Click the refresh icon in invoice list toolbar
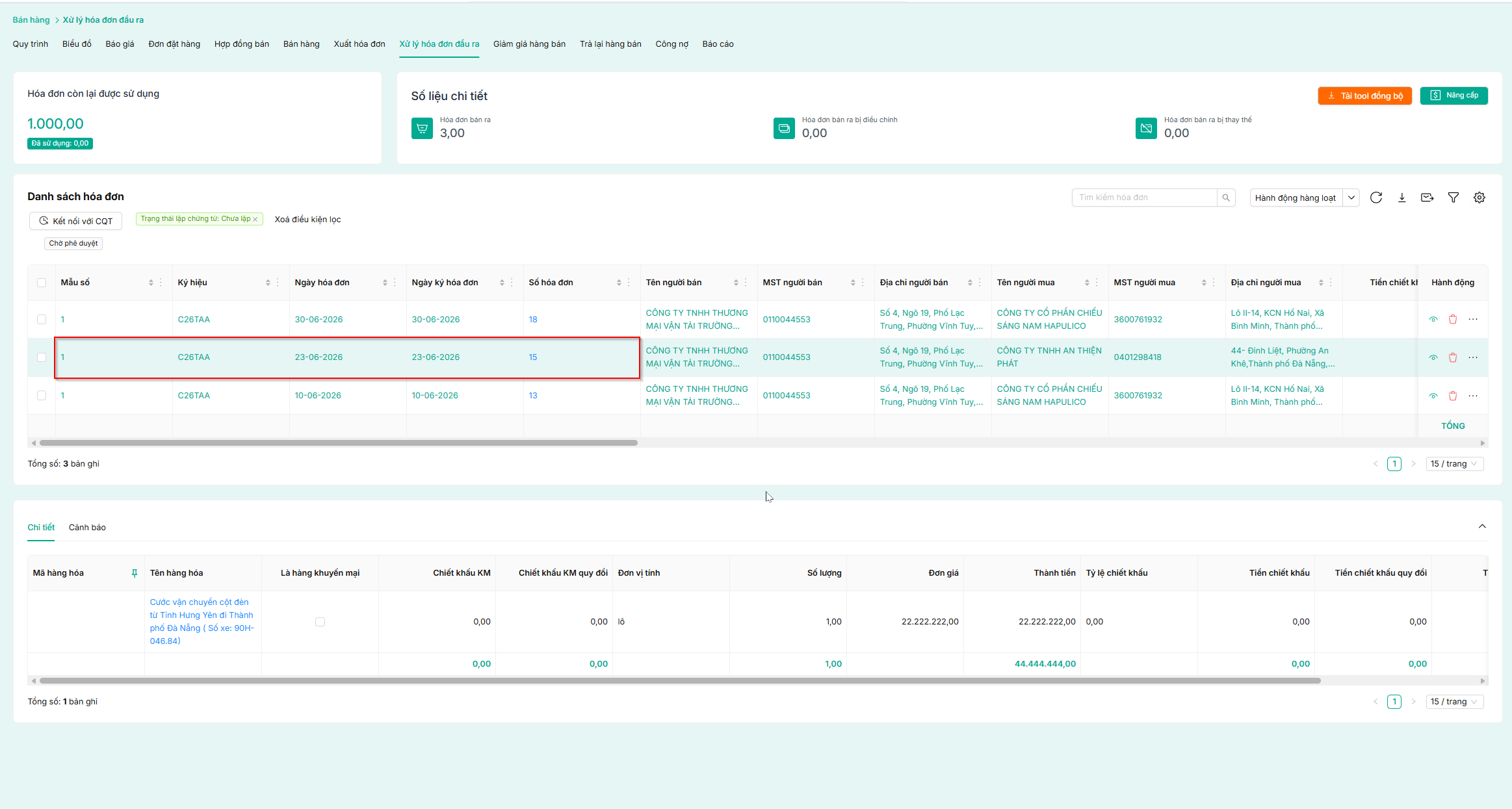This screenshot has width=1512, height=809. click(1375, 198)
